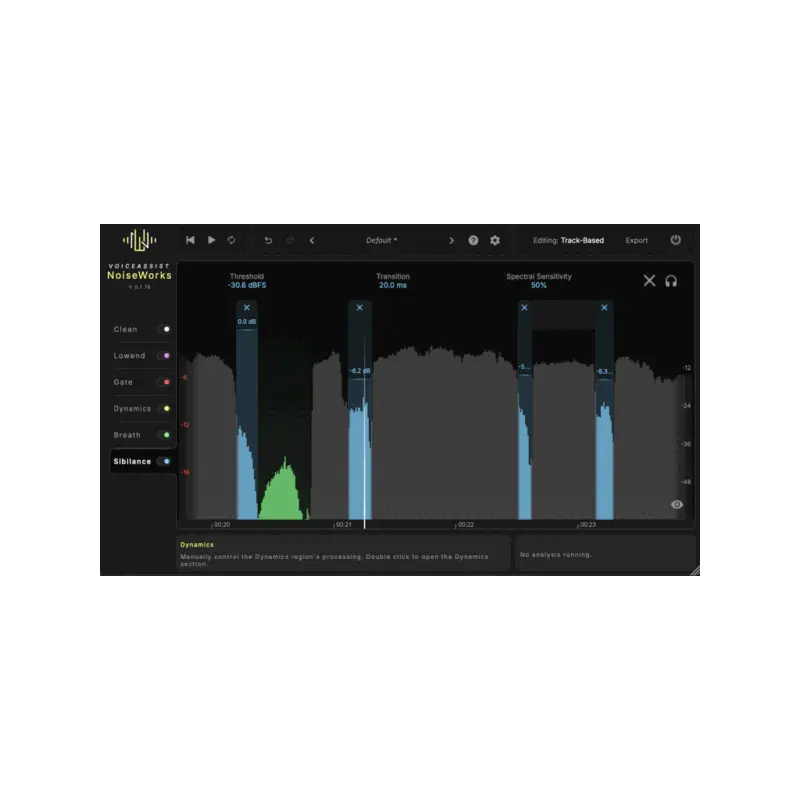Screen dimensions: 800x800
Task: Toggle the Sibilance module switch
Action: tap(164, 462)
